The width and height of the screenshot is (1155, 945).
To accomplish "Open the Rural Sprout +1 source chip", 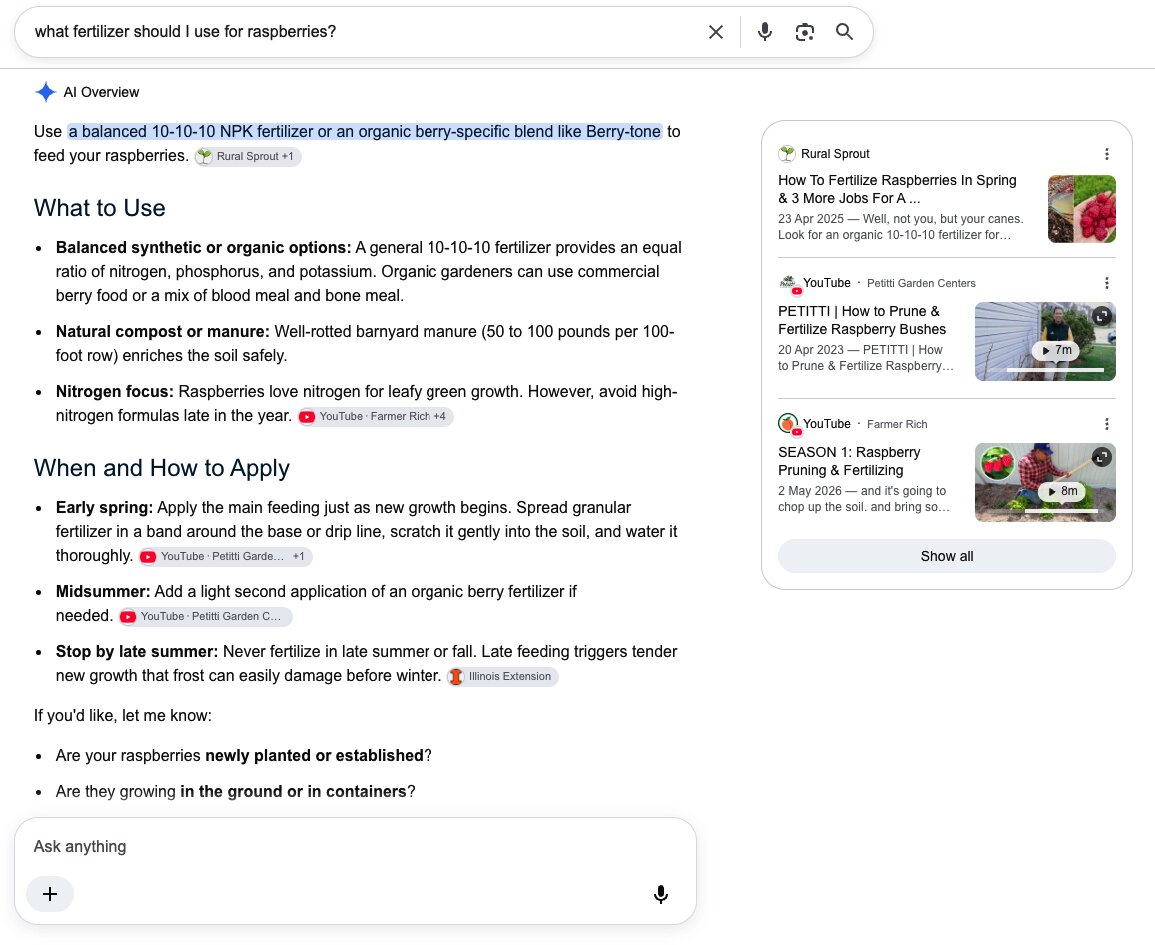I will pos(248,156).
